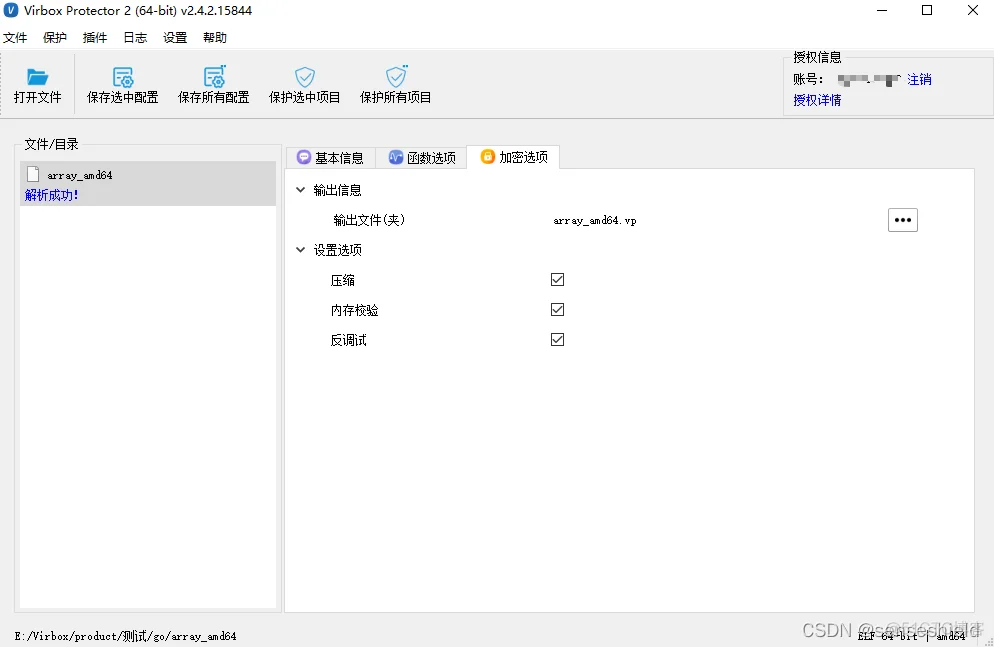Click the 输出文件(夹) label

[x=369, y=220]
